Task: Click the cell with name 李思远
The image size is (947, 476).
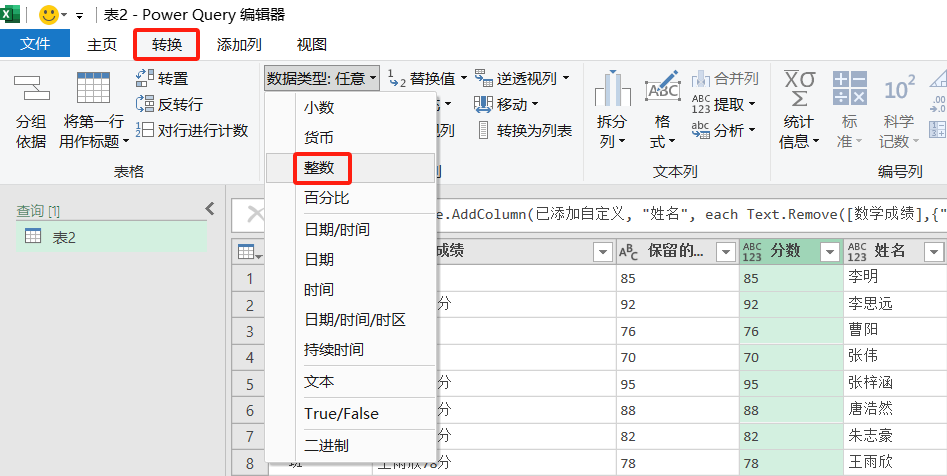Action: 895,304
